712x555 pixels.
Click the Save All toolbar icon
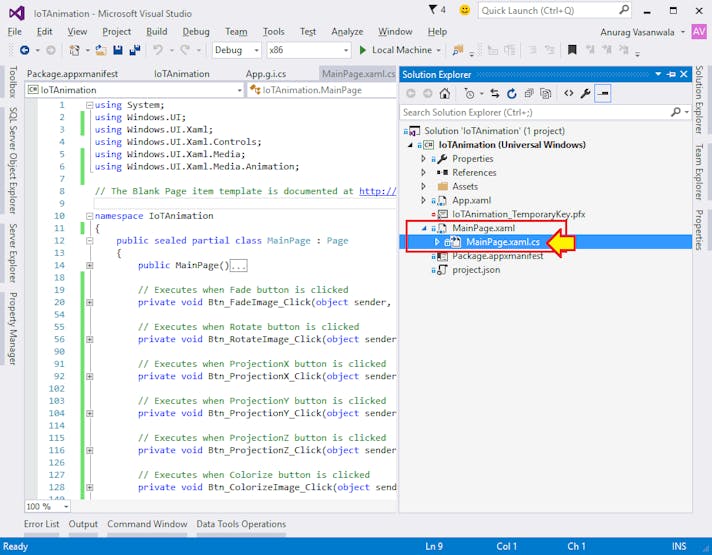(x=135, y=50)
